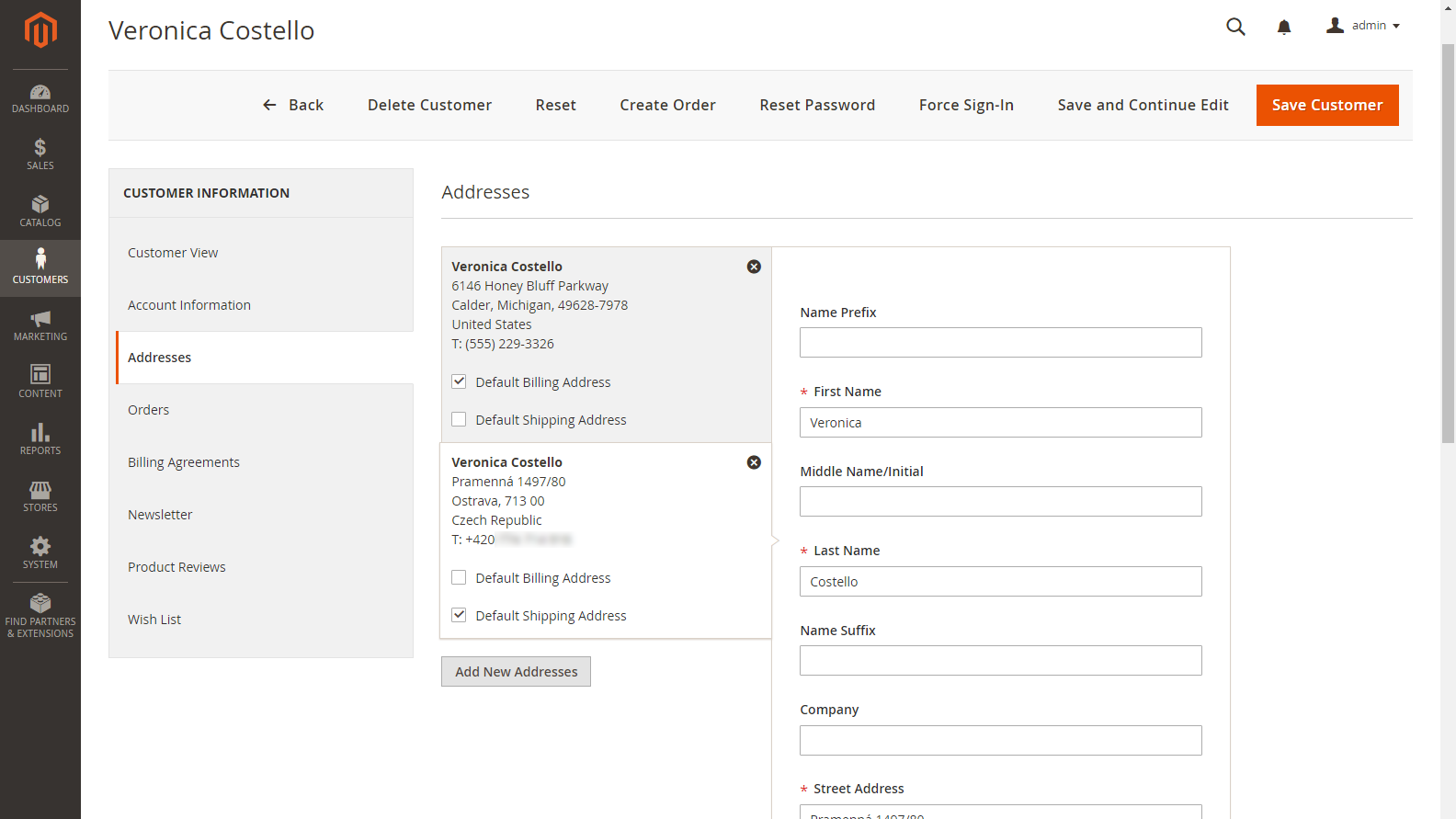Remove the Honey Bluff Parkway address
This screenshot has width=1456, height=819.
(754, 267)
